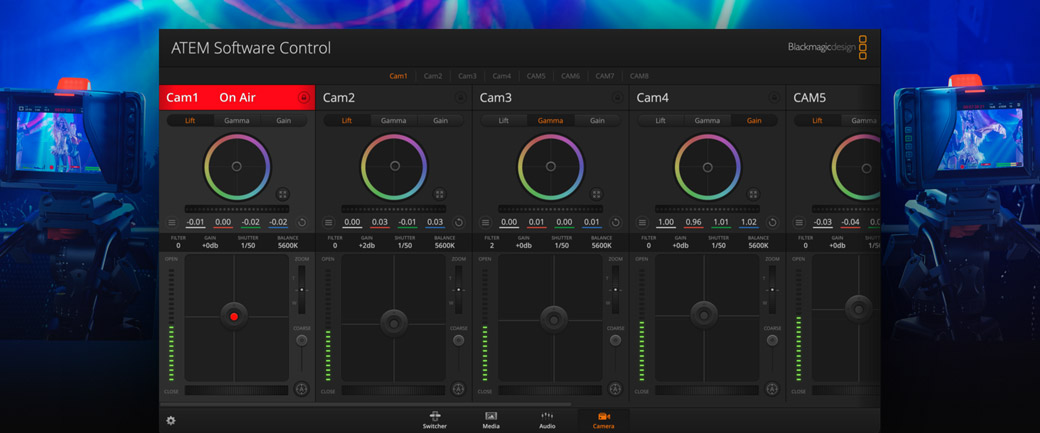The image size is (1040, 433).
Task: Switch to the CAM6 tab
Action: pos(570,76)
